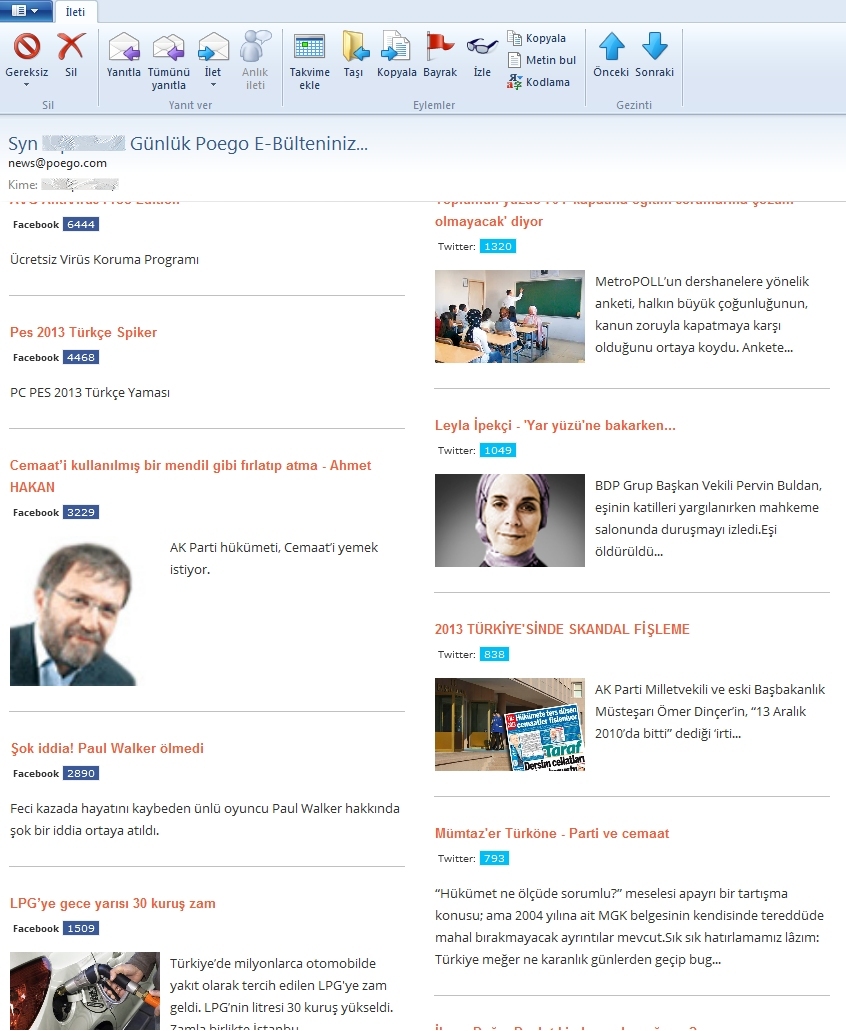
Task: Go to previous message with Önceki
Action: pyautogui.click(x=611, y=53)
